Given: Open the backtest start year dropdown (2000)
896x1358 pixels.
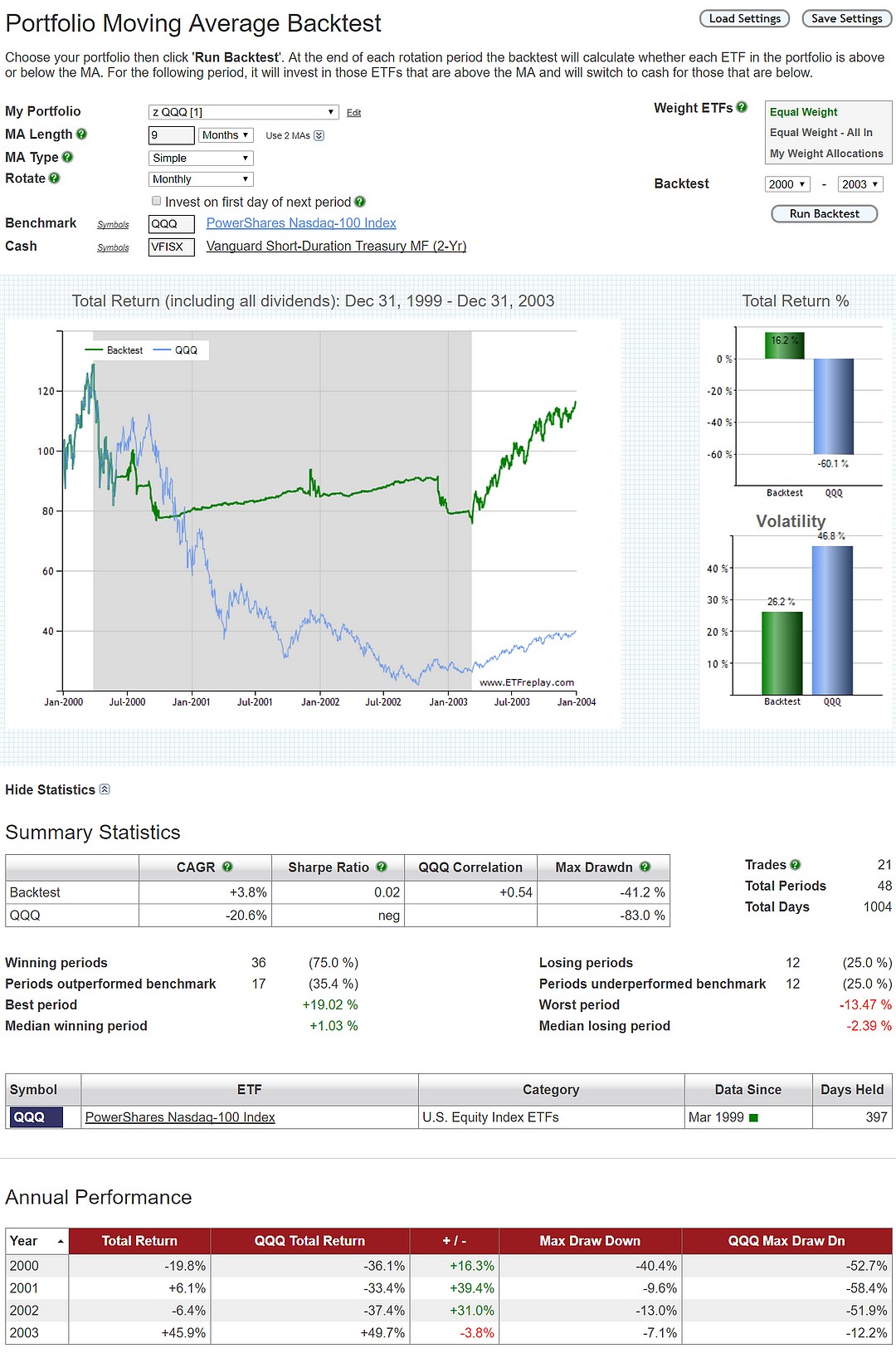Looking at the screenshot, I should (x=787, y=184).
